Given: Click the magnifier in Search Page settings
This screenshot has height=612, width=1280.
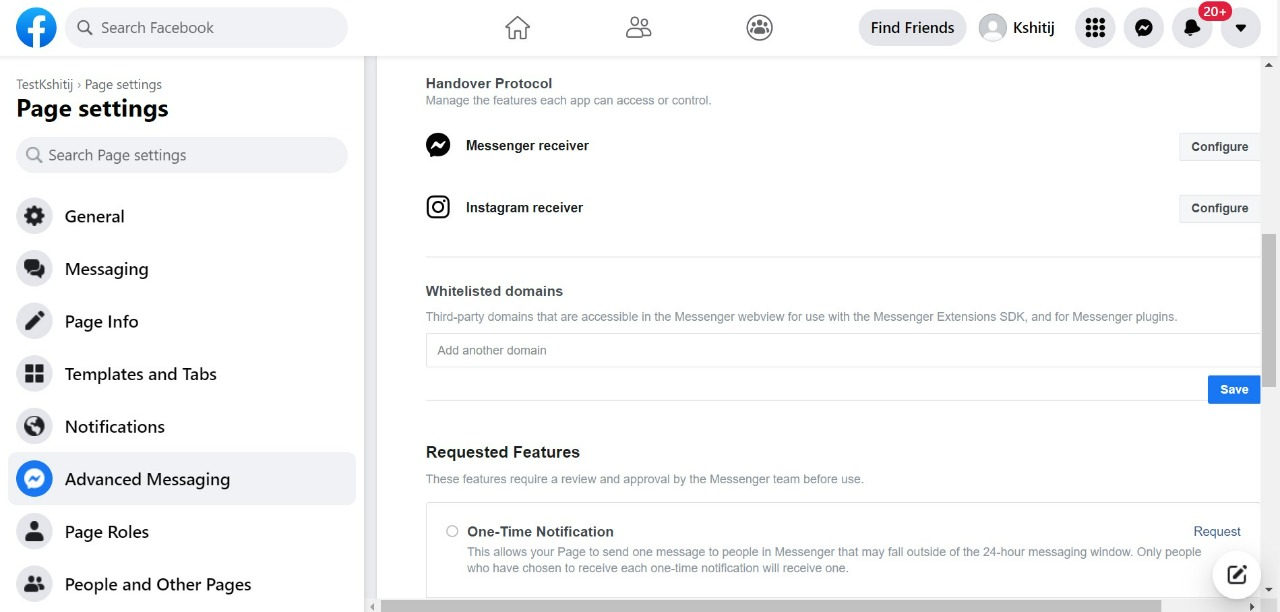Looking at the screenshot, I should 35,155.
